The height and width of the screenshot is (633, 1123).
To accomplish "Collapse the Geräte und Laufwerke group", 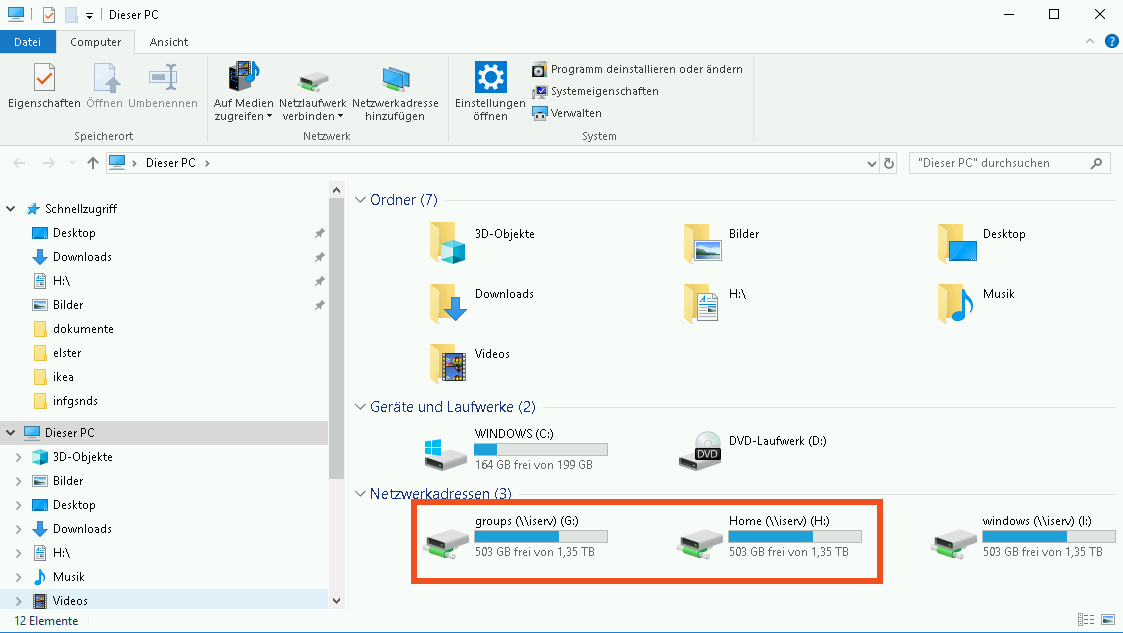I will [360, 407].
